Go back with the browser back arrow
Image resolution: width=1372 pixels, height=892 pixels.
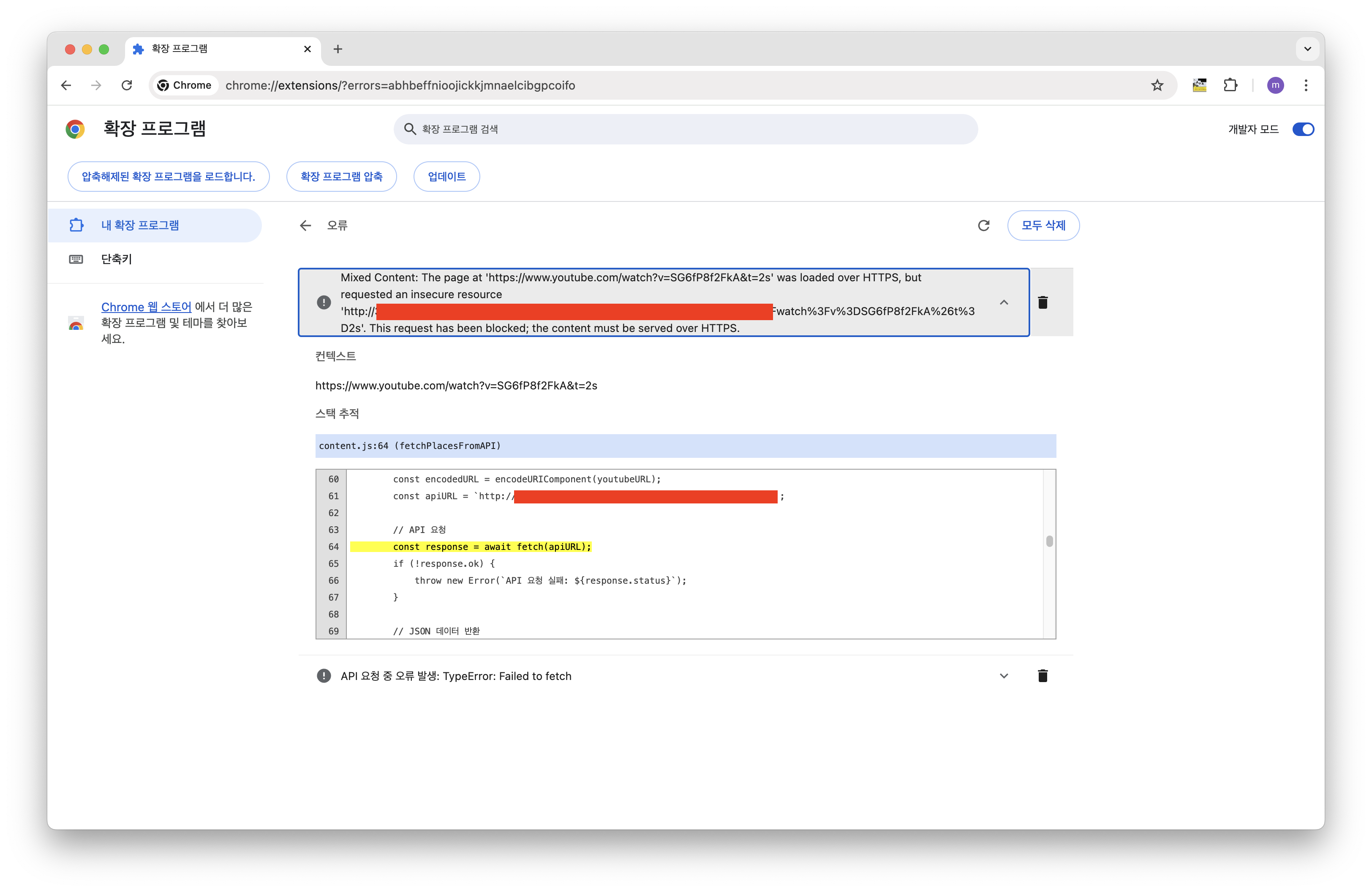tap(66, 85)
